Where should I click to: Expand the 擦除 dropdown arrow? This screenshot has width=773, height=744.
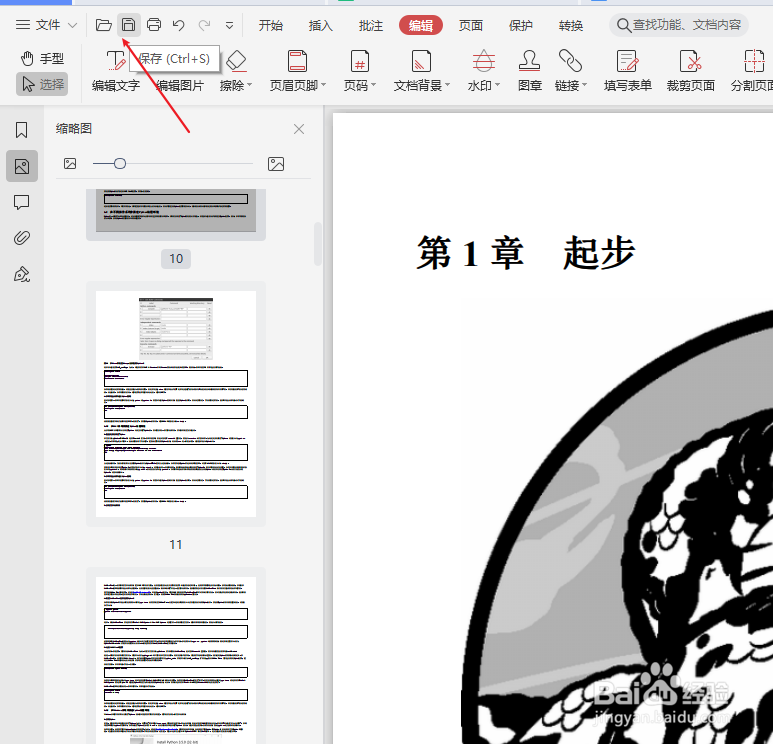click(x=249, y=85)
